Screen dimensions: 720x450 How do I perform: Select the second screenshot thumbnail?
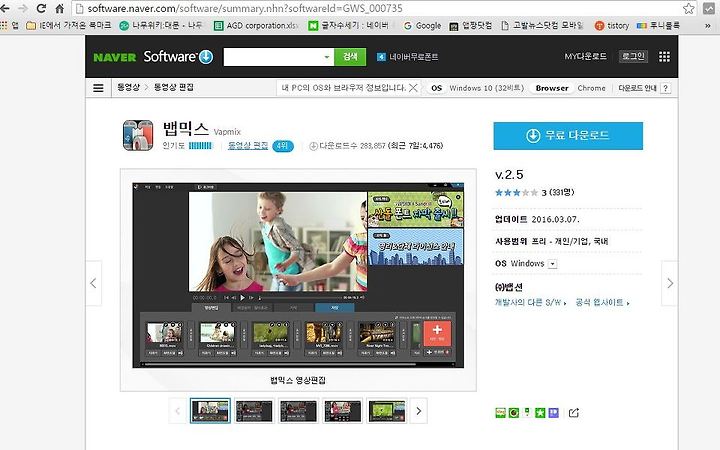coord(254,411)
